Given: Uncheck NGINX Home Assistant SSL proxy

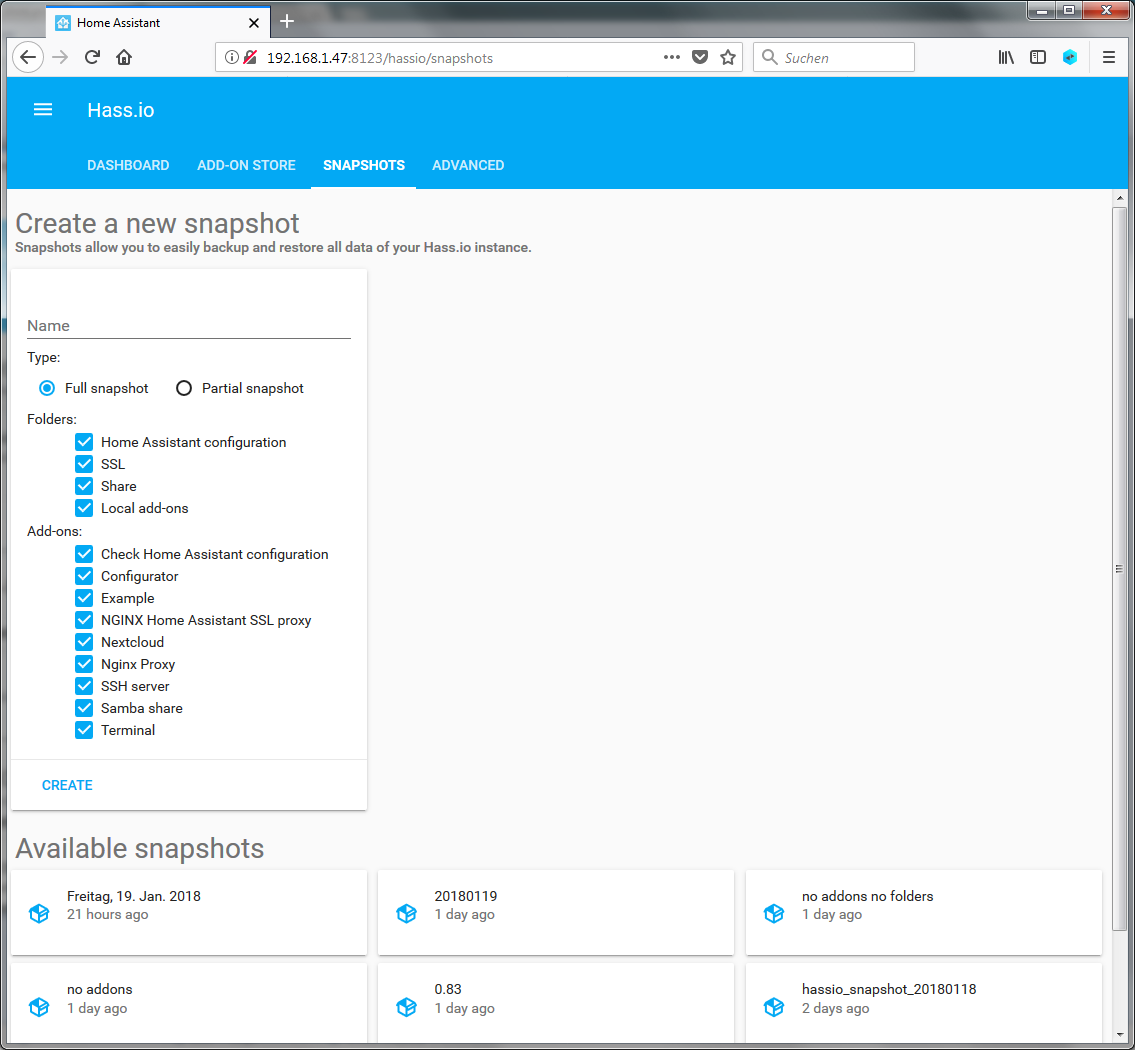Looking at the screenshot, I should point(84,620).
